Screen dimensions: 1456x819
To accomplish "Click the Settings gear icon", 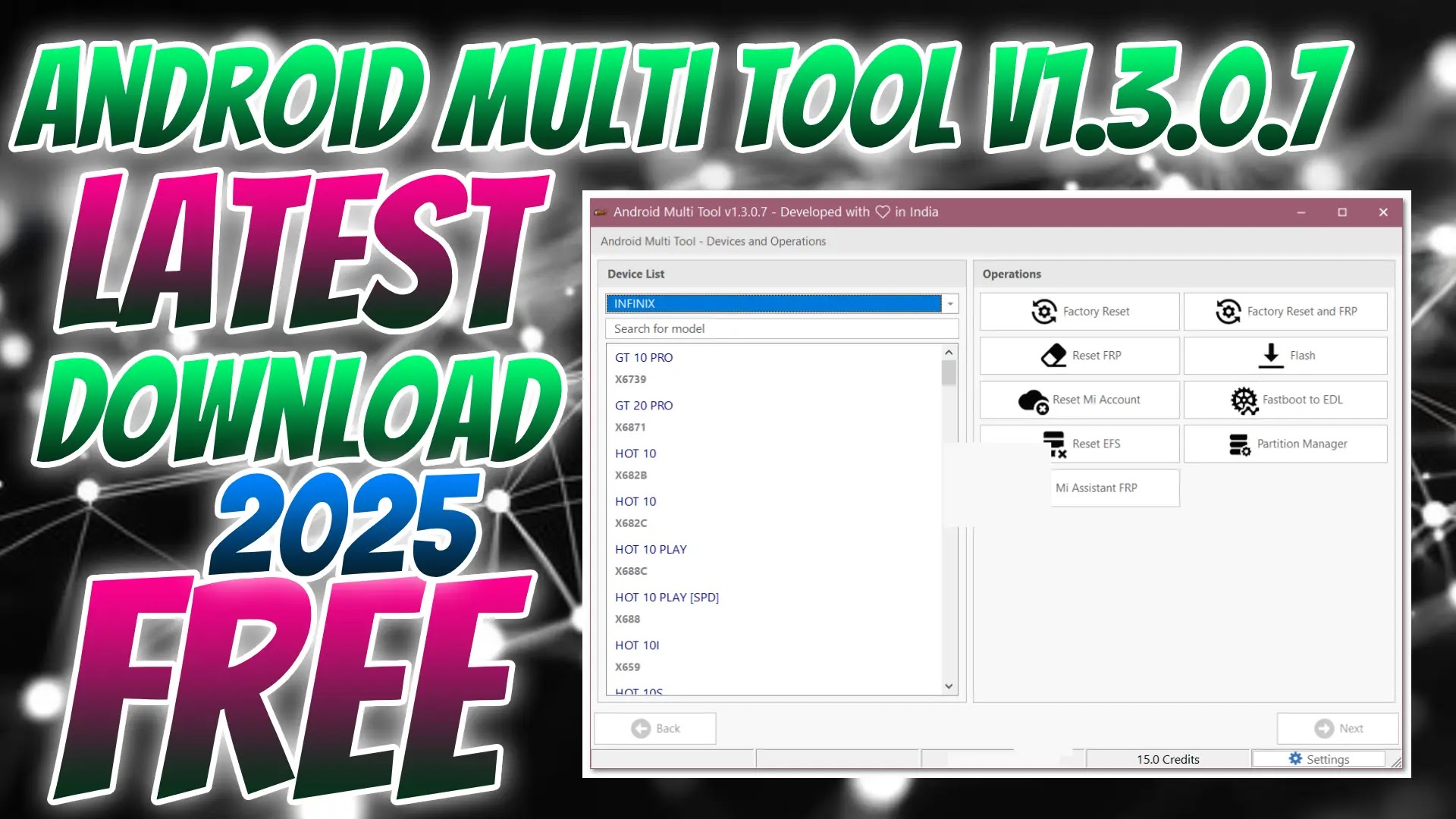I will point(1295,759).
